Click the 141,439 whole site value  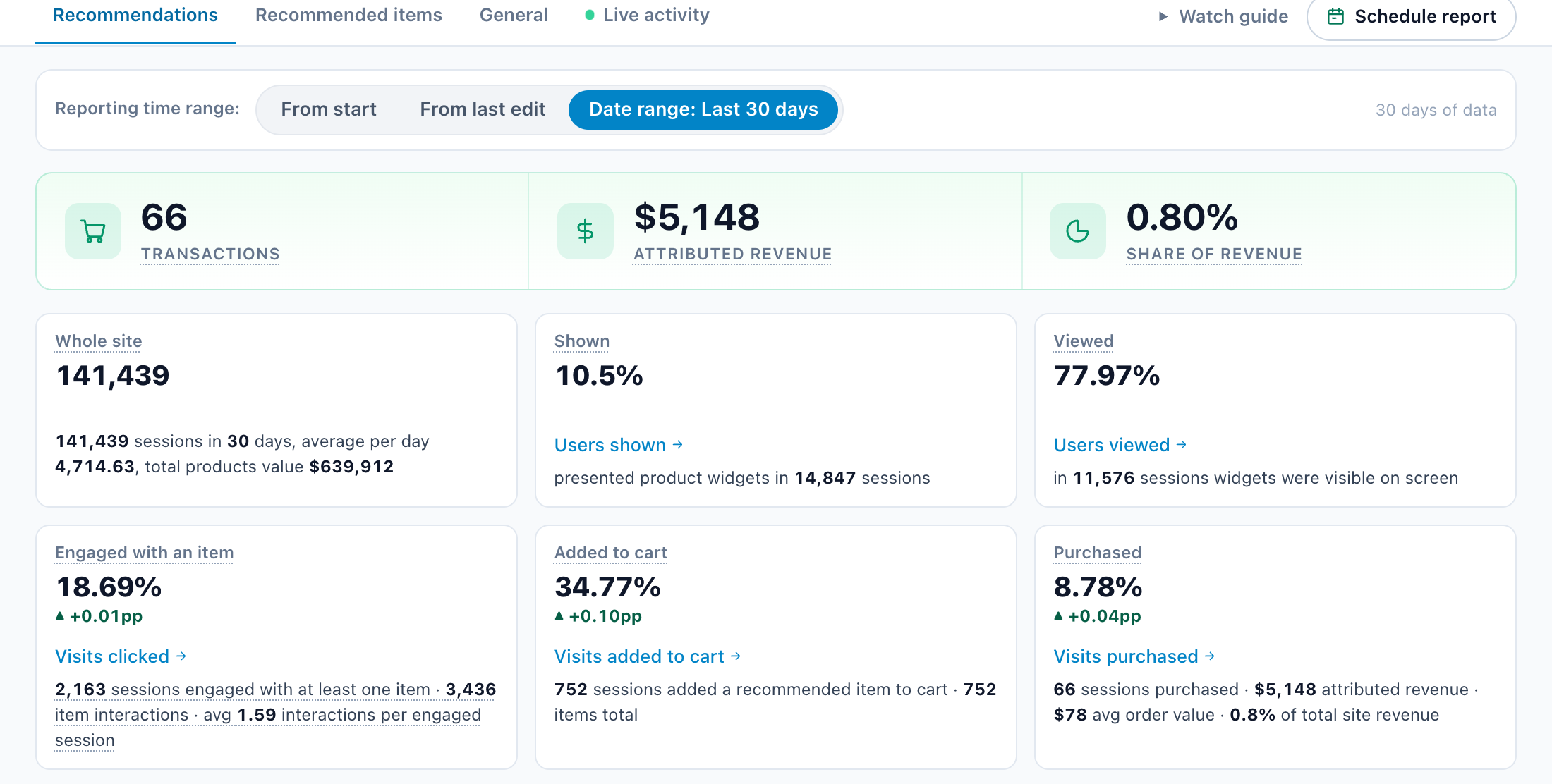tap(113, 376)
